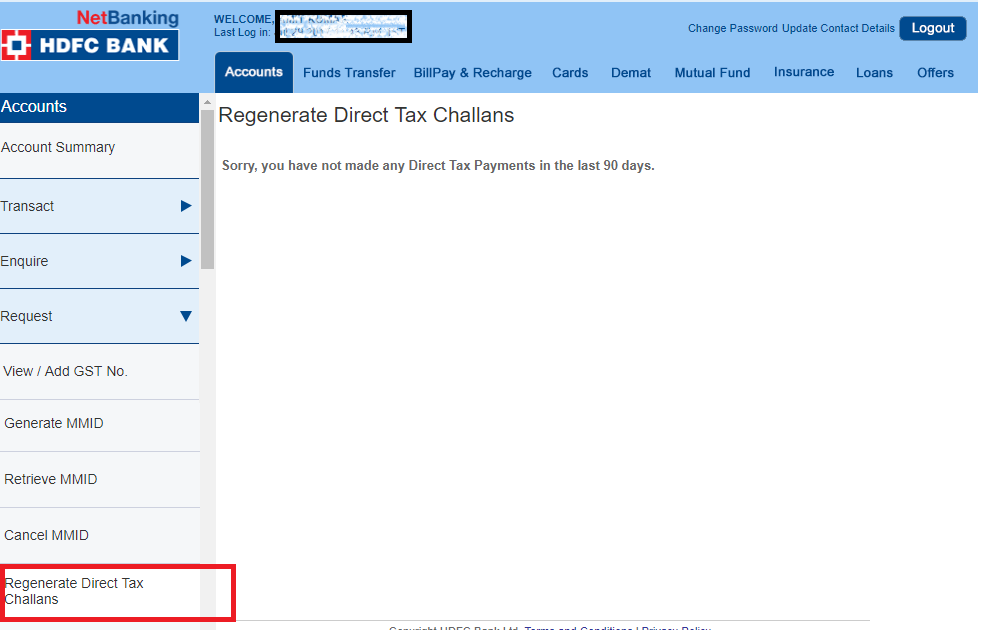View the Offers tab
Viewport: 982px width, 630px height.
[935, 73]
